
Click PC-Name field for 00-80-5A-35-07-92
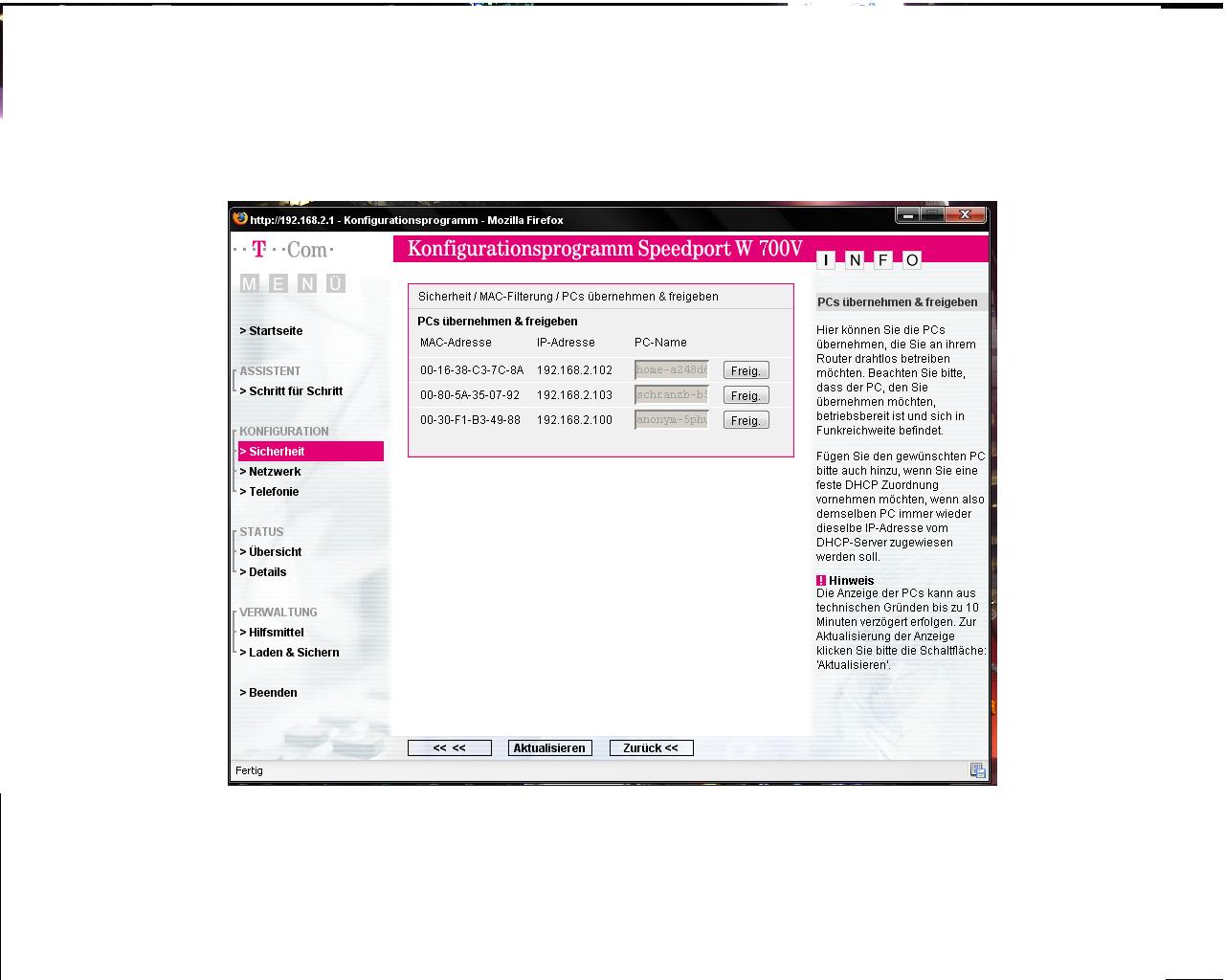[x=672, y=394]
